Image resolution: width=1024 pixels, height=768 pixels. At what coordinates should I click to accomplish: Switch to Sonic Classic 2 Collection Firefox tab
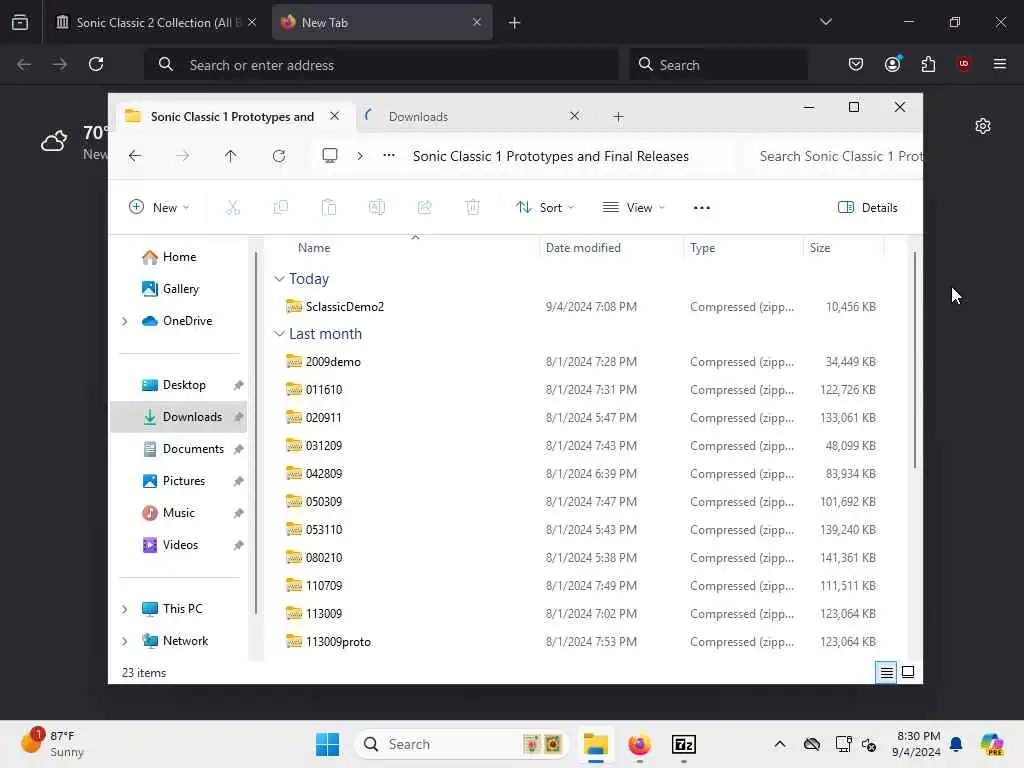[x=156, y=23]
